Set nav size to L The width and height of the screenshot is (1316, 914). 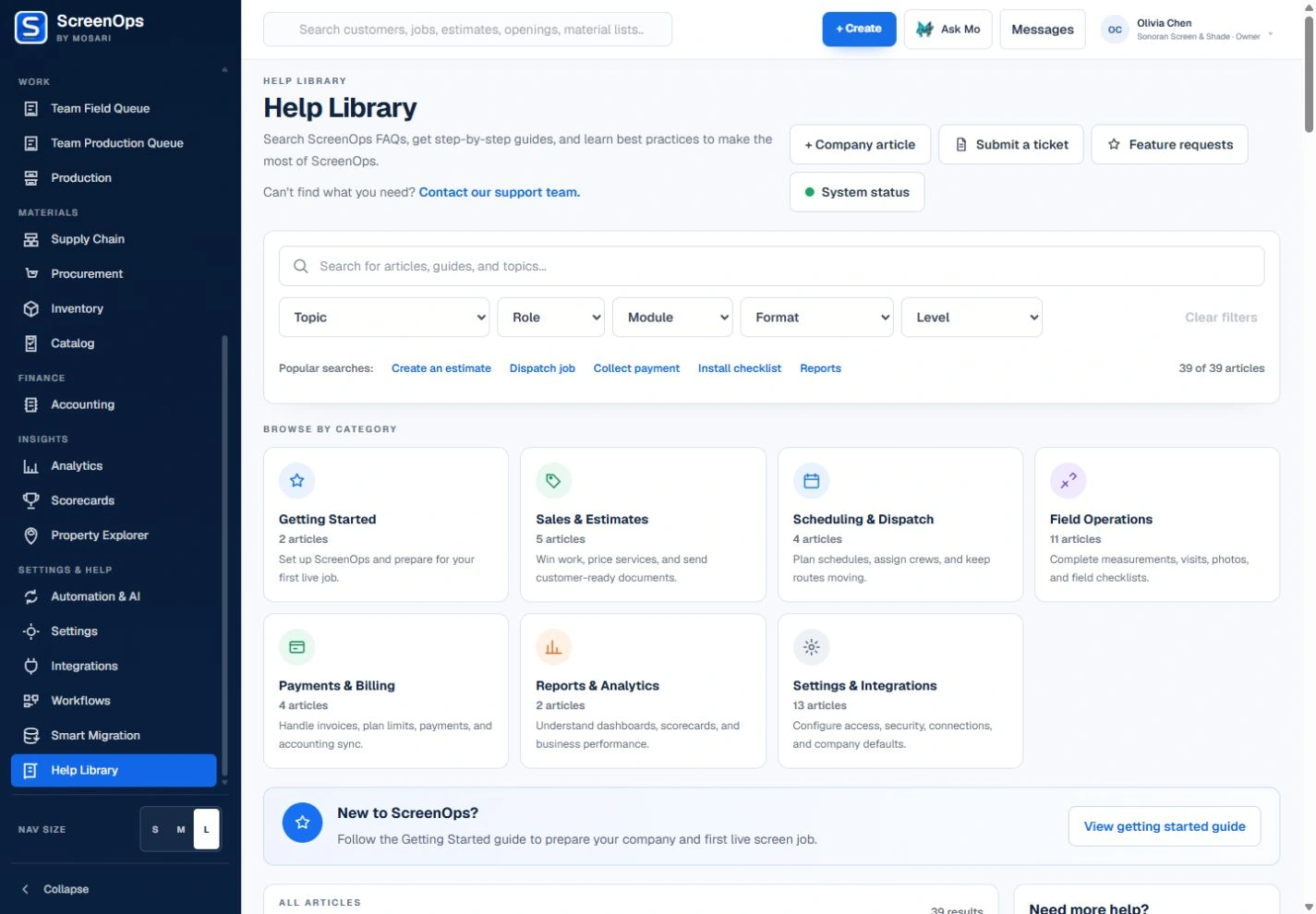point(207,829)
